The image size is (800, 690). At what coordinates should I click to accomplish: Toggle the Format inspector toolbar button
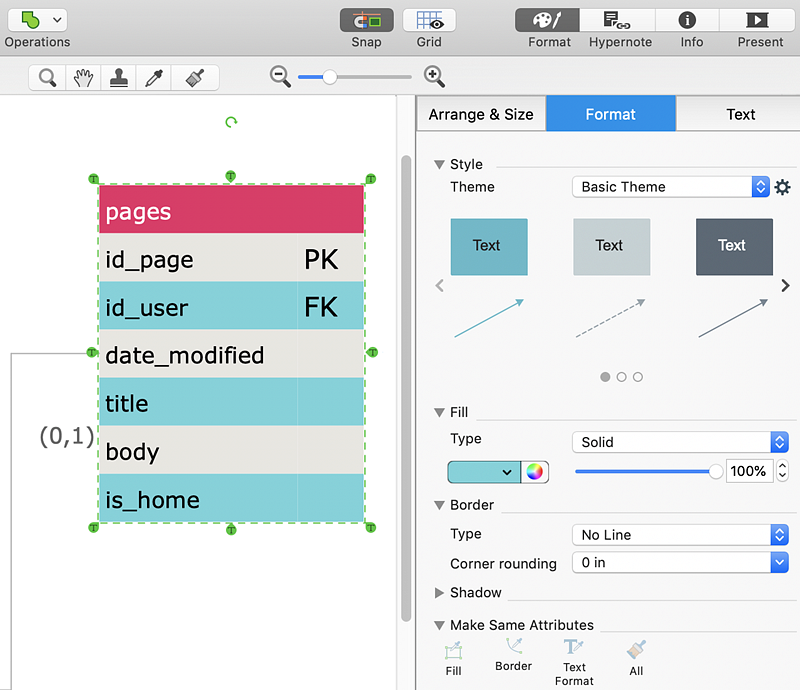tap(547, 20)
